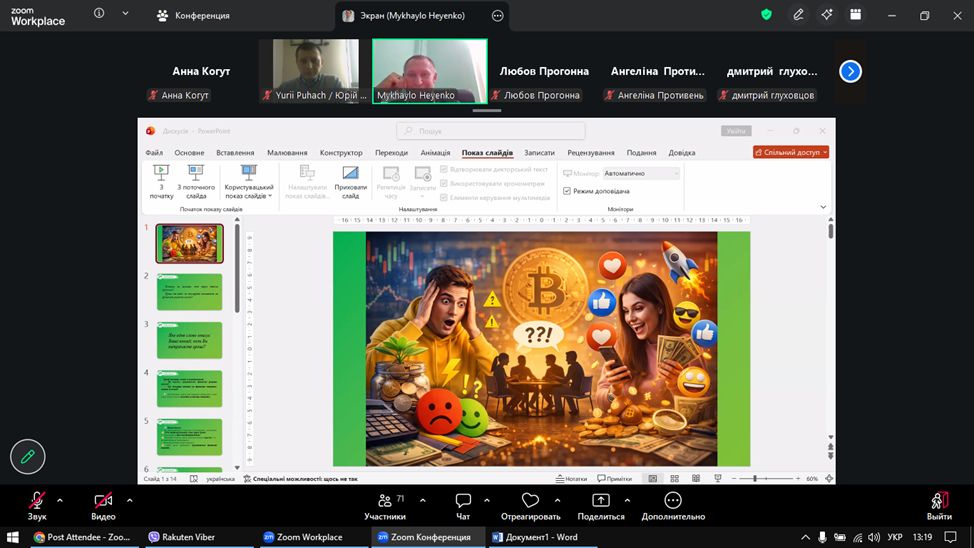
Task: Open the Автоматично monitor dropdown
Action: coord(641,173)
